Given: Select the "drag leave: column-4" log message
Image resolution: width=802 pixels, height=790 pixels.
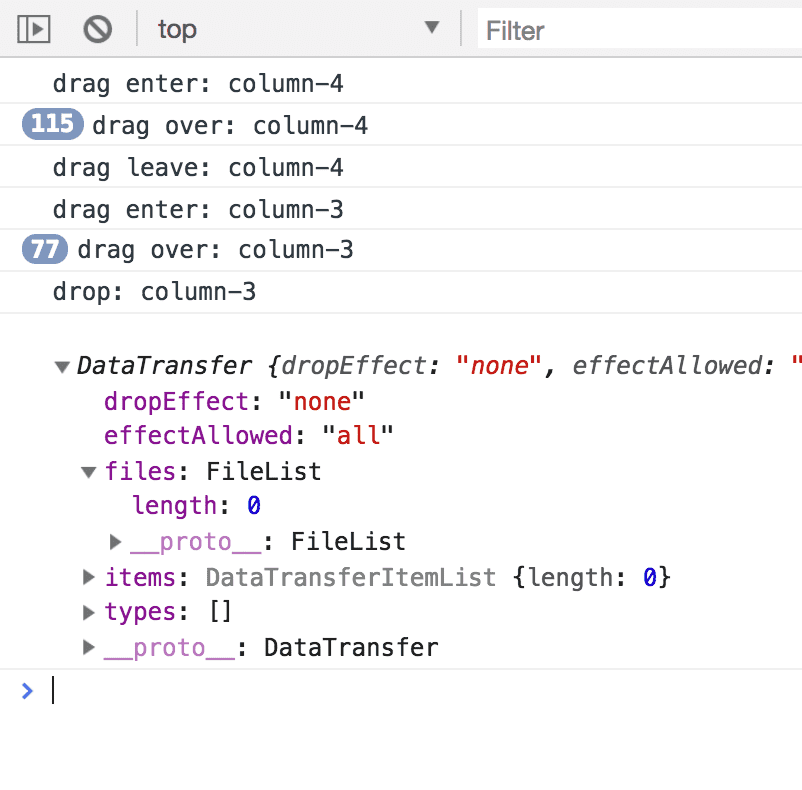Looking at the screenshot, I should click(198, 167).
